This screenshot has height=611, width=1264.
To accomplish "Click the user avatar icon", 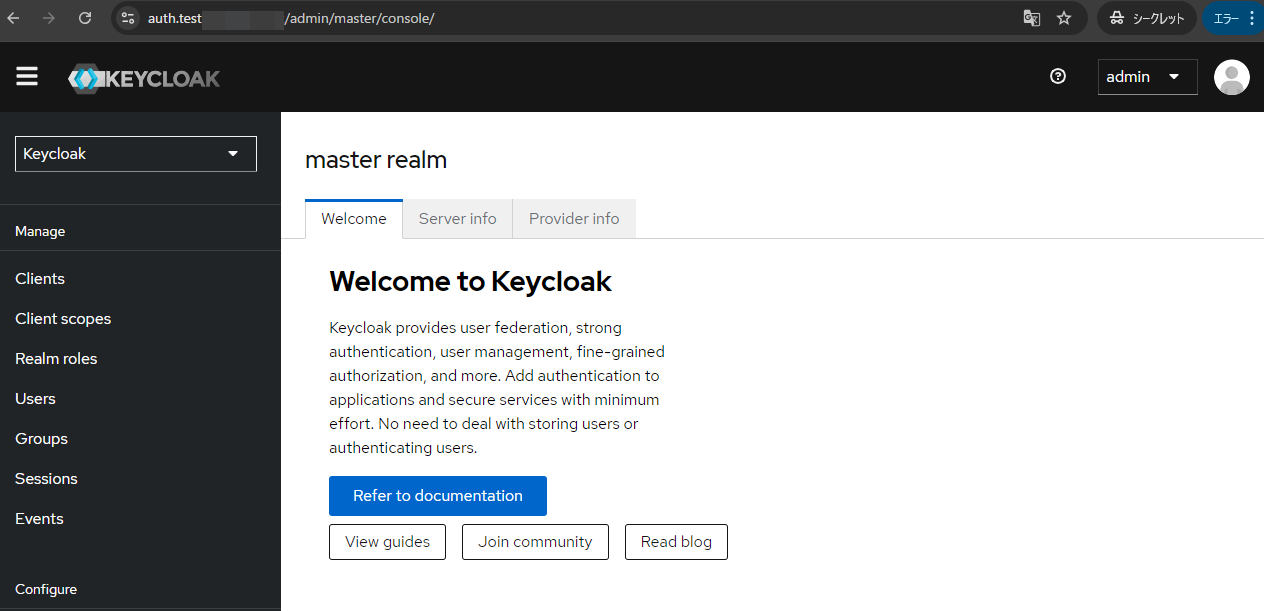I will pos(1231,77).
